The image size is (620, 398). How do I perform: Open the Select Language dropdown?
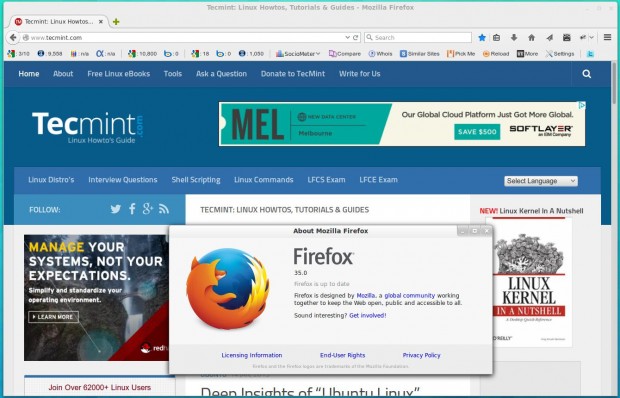pyautogui.click(x=541, y=181)
